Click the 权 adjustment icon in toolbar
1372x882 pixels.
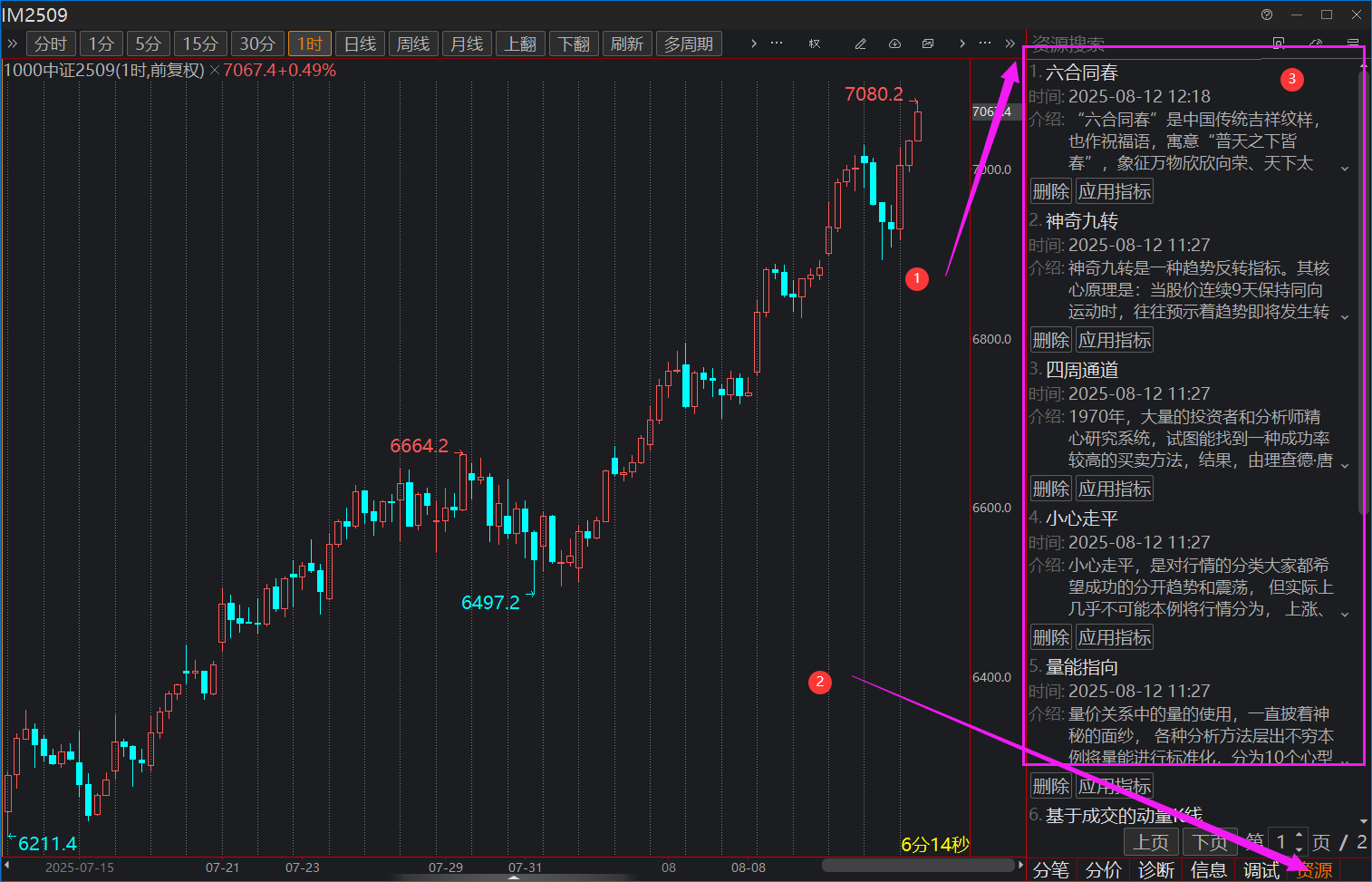[815, 44]
